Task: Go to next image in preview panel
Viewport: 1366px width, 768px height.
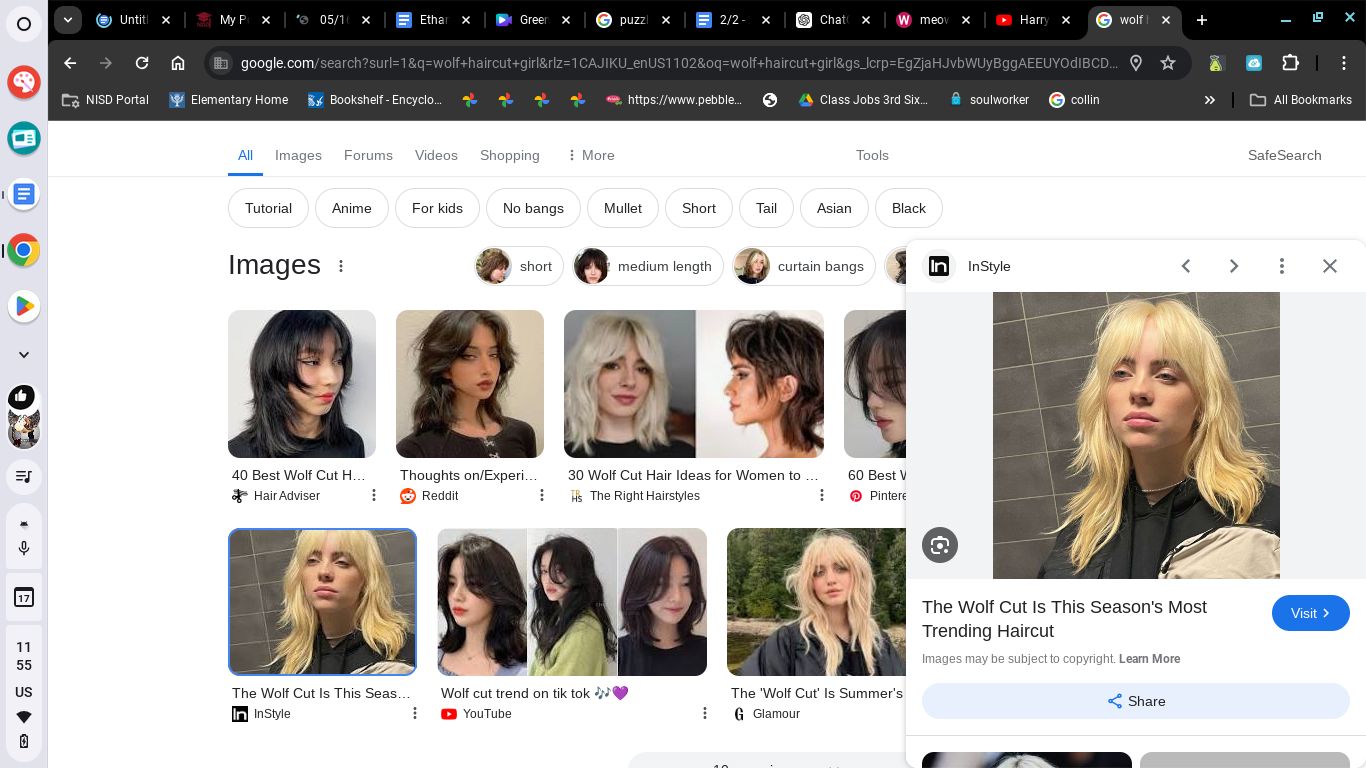Action: pyautogui.click(x=1233, y=266)
